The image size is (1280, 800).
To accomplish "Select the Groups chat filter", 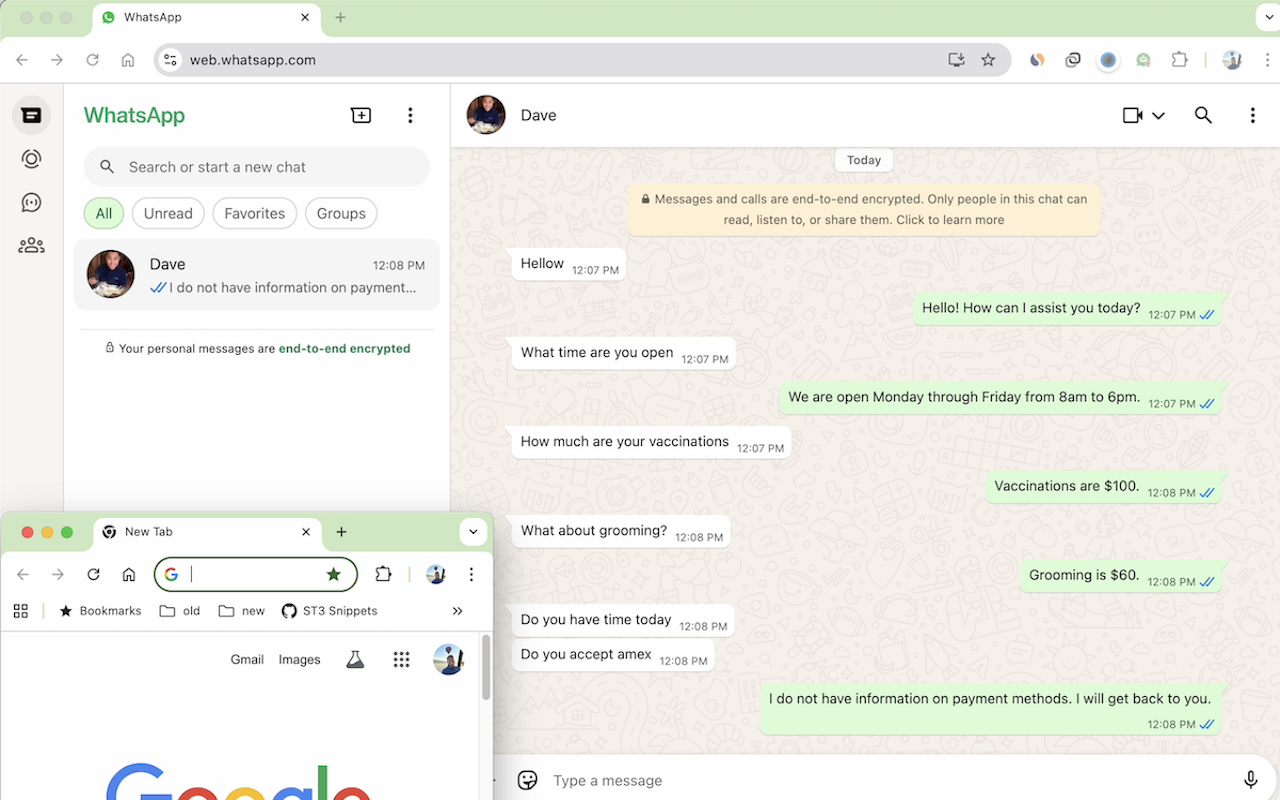I will click(341, 213).
